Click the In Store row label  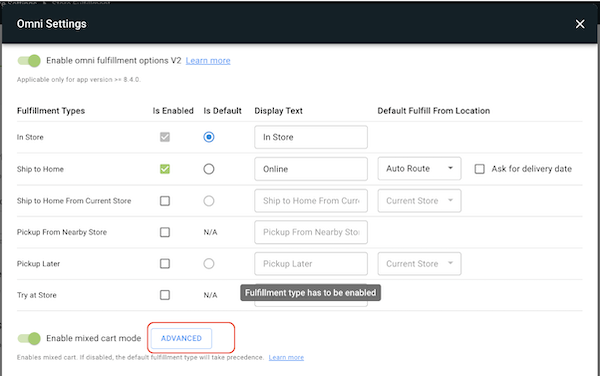pyautogui.click(x=30, y=137)
